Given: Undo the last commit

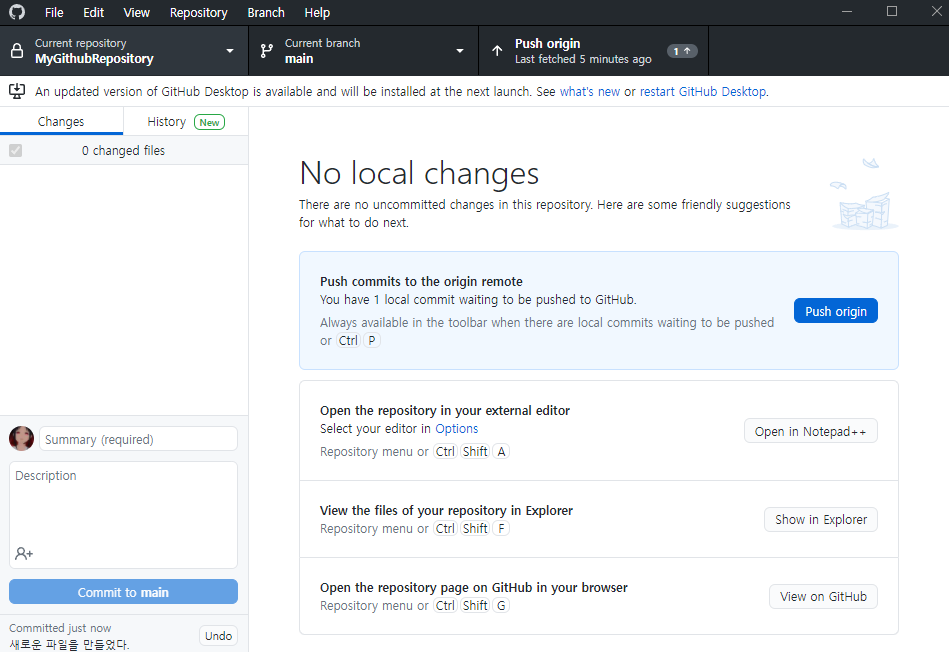Looking at the screenshot, I should click(x=218, y=636).
